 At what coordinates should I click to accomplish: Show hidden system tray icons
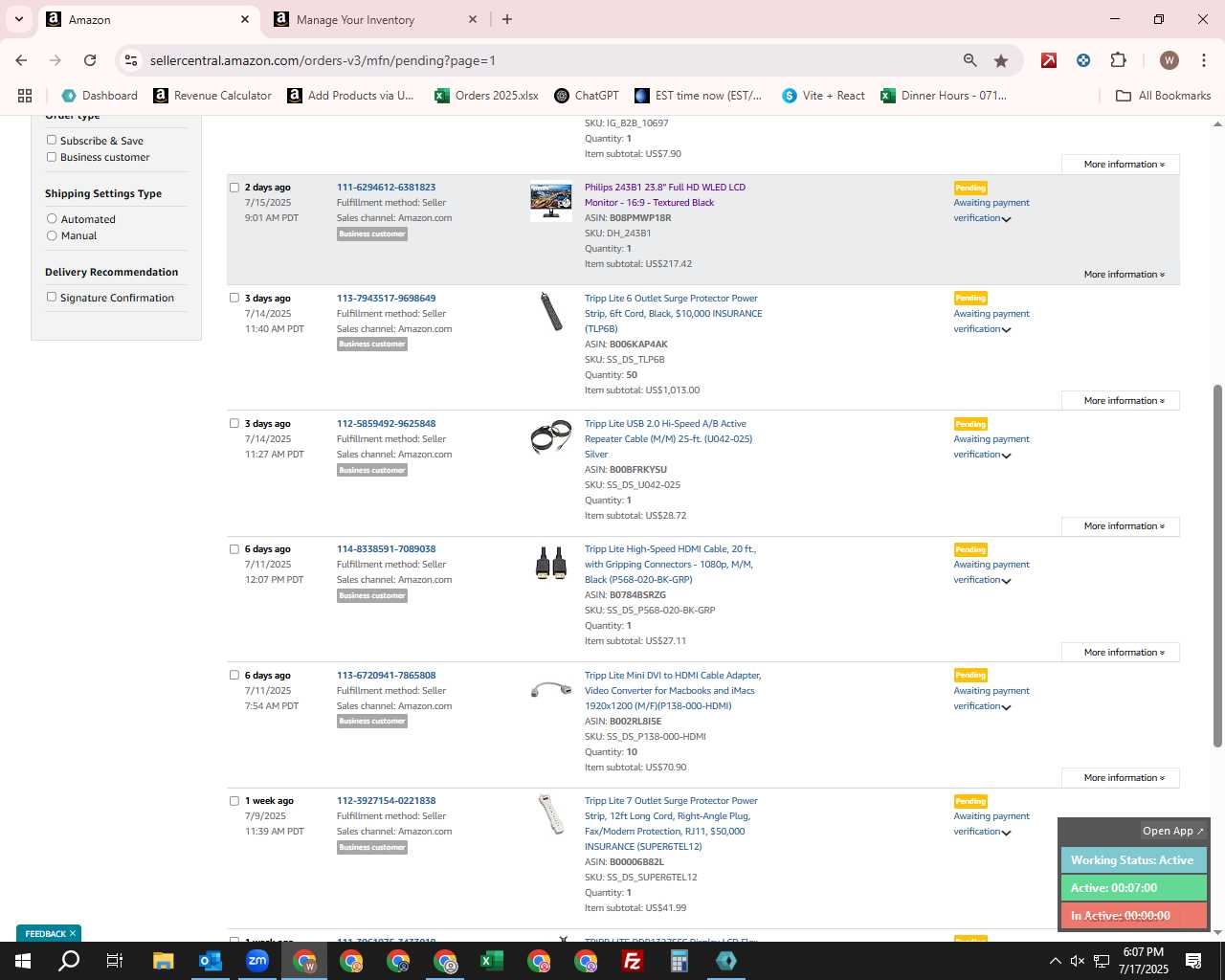[1055, 961]
